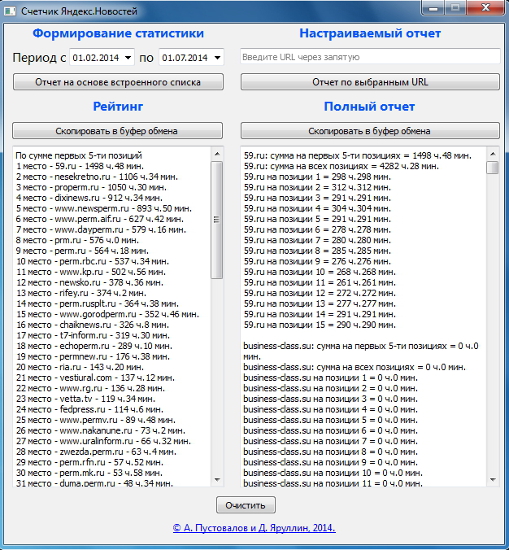Copy the Полный отчет text to the clipboard
Screen dimensions: 509x550
[x=370, y=131]
